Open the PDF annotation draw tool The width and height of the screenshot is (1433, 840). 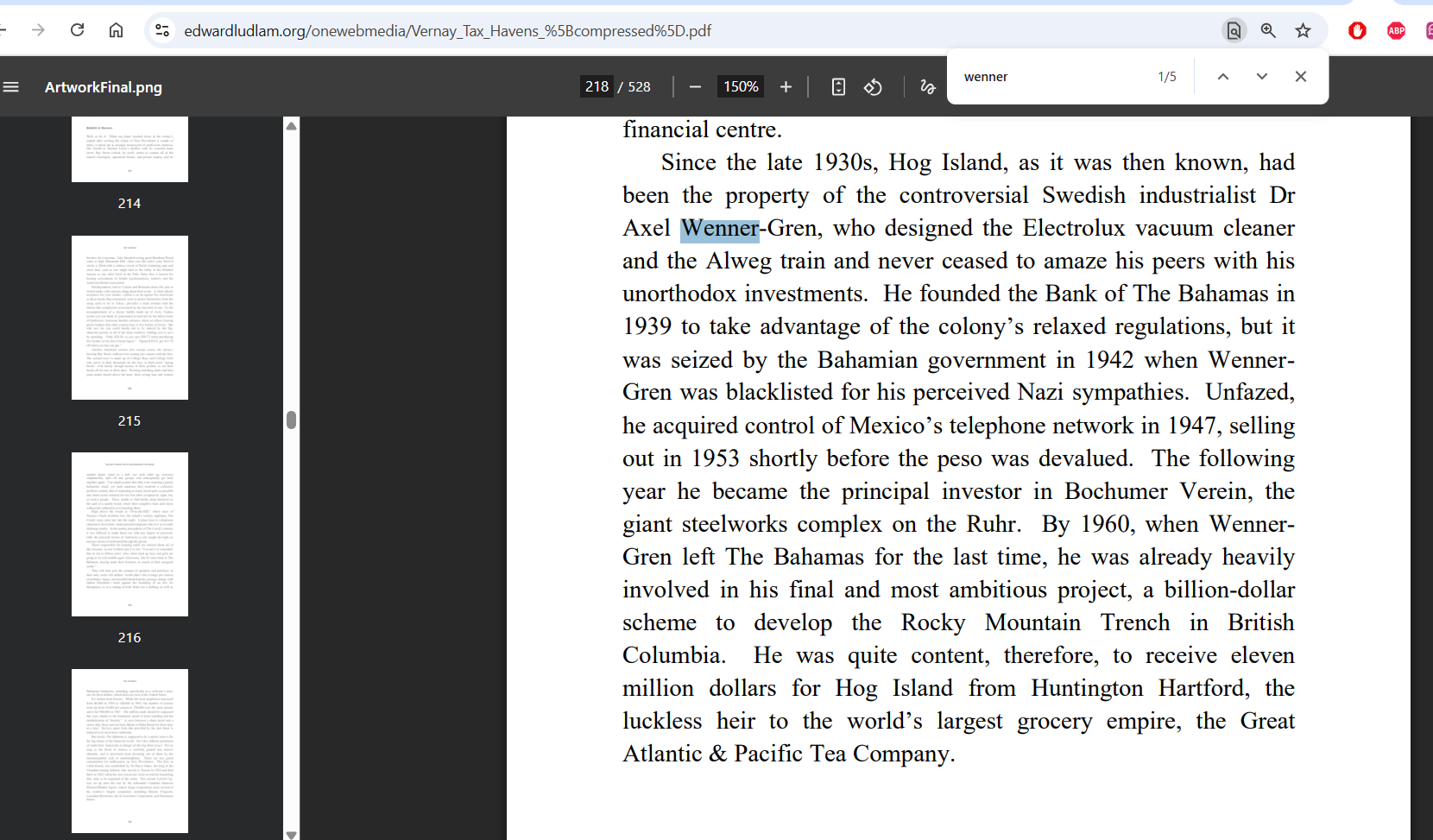point(928,86)
